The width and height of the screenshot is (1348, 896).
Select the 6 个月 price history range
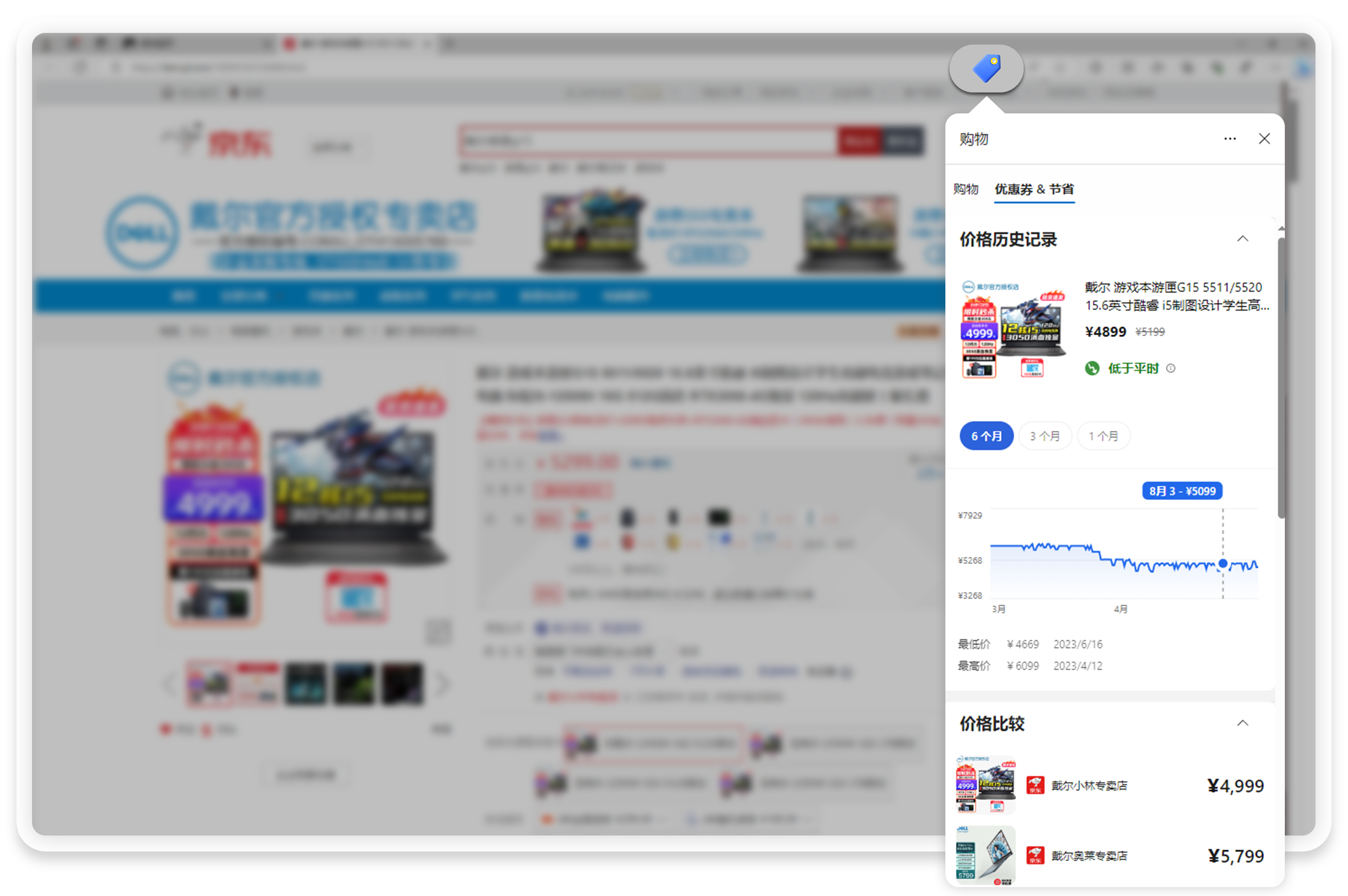coord(986,436)
